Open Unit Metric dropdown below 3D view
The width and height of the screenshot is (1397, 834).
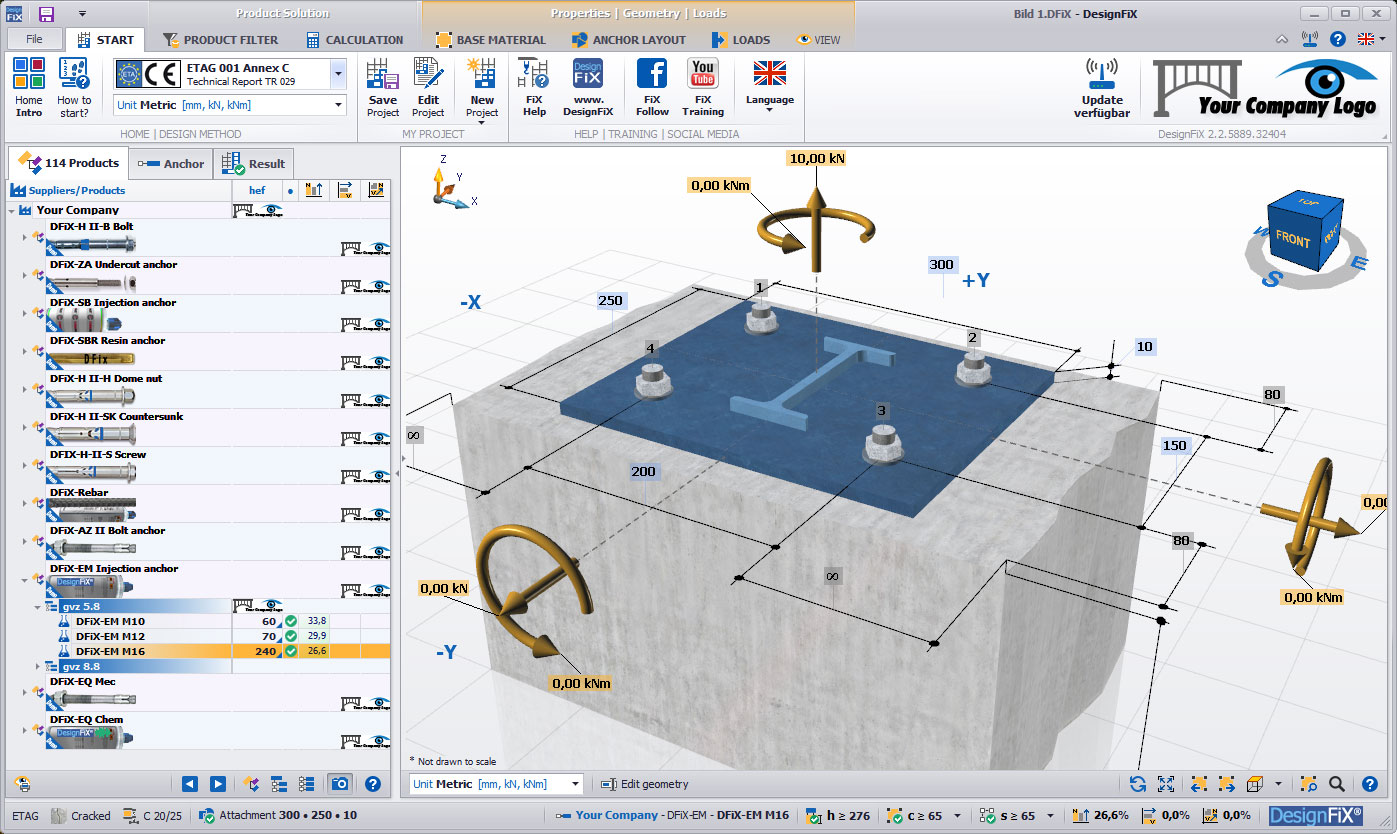pyautogui.click(x=574, y=784)
